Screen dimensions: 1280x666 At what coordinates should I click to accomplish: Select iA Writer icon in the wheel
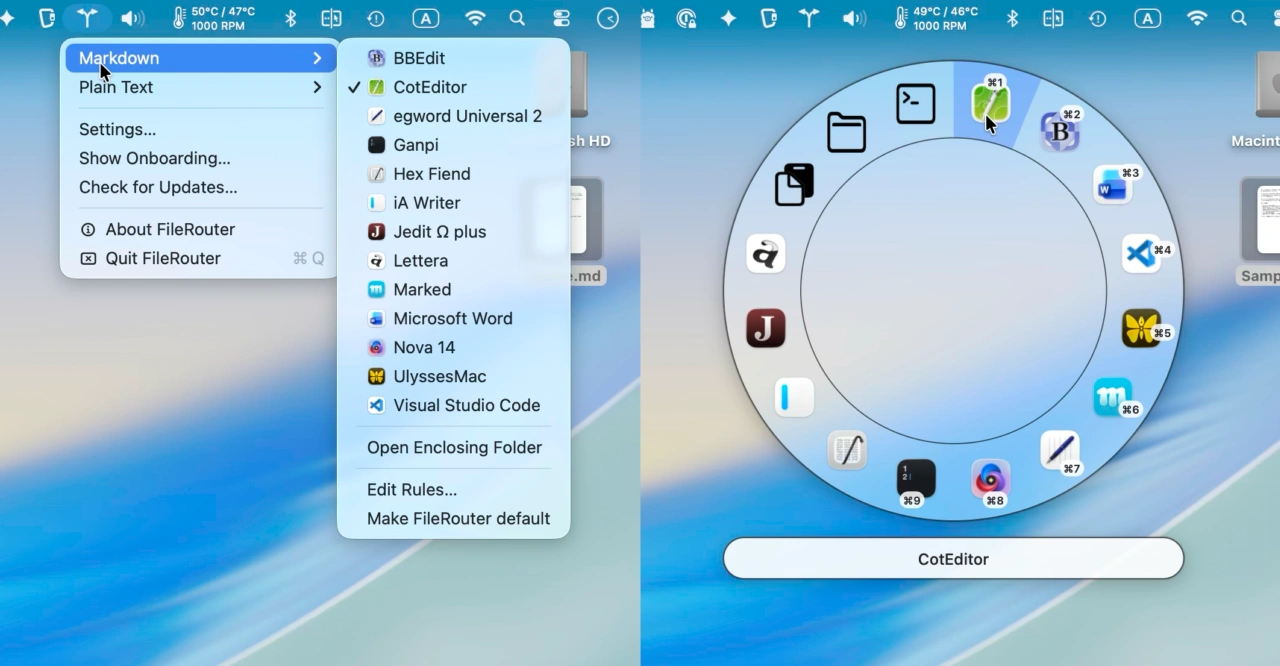[x=794, y=397]
